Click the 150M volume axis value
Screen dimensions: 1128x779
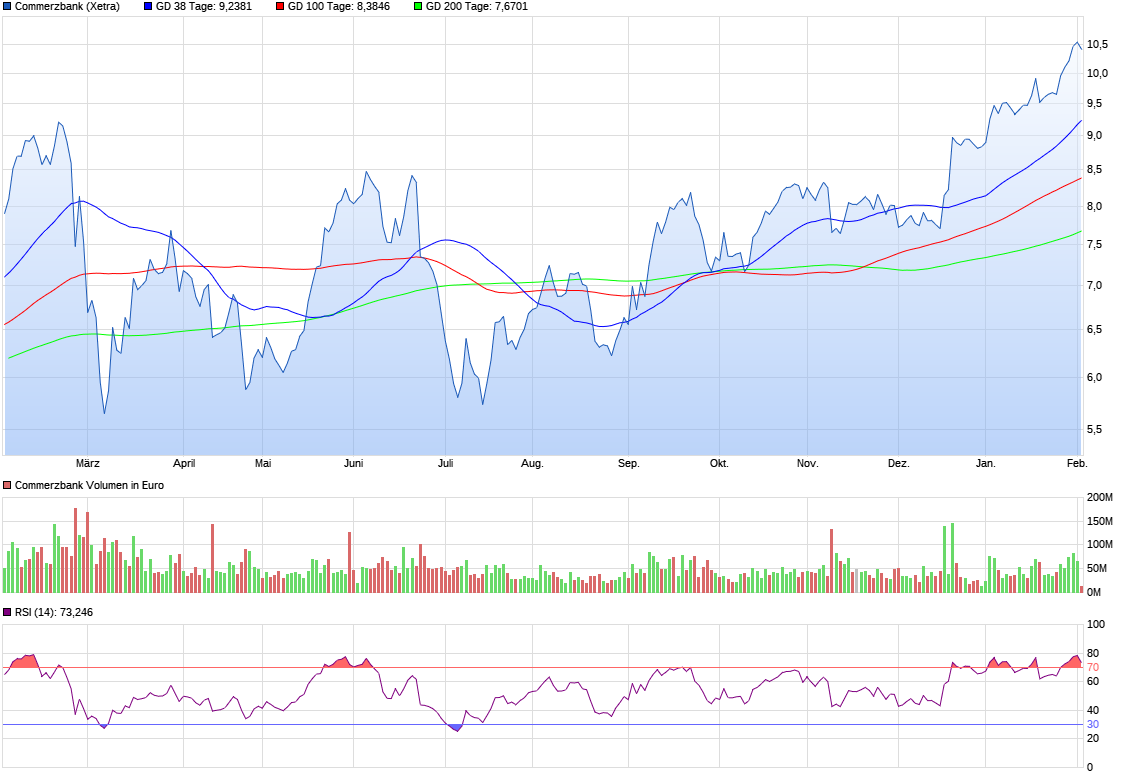point(1099,521)
